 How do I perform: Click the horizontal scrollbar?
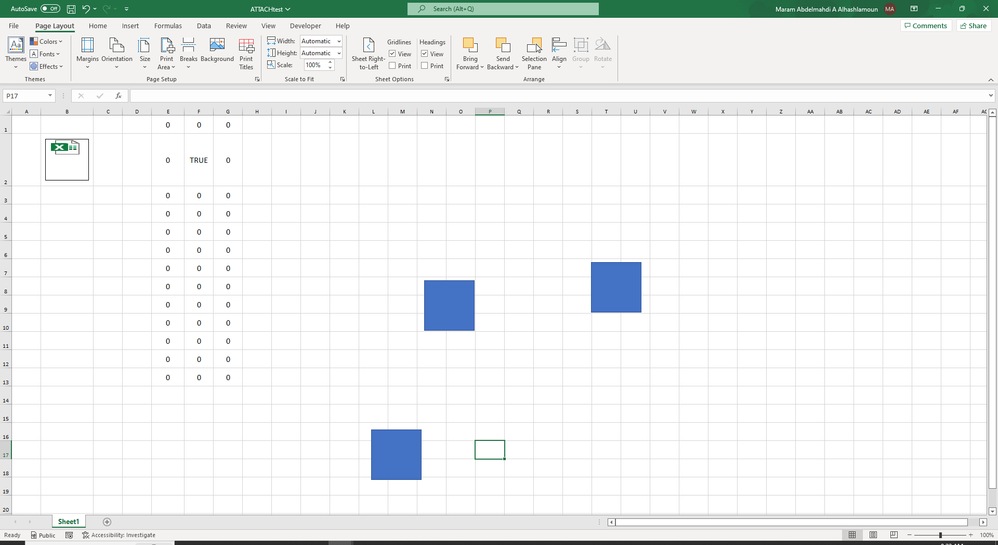pos(792,522)
